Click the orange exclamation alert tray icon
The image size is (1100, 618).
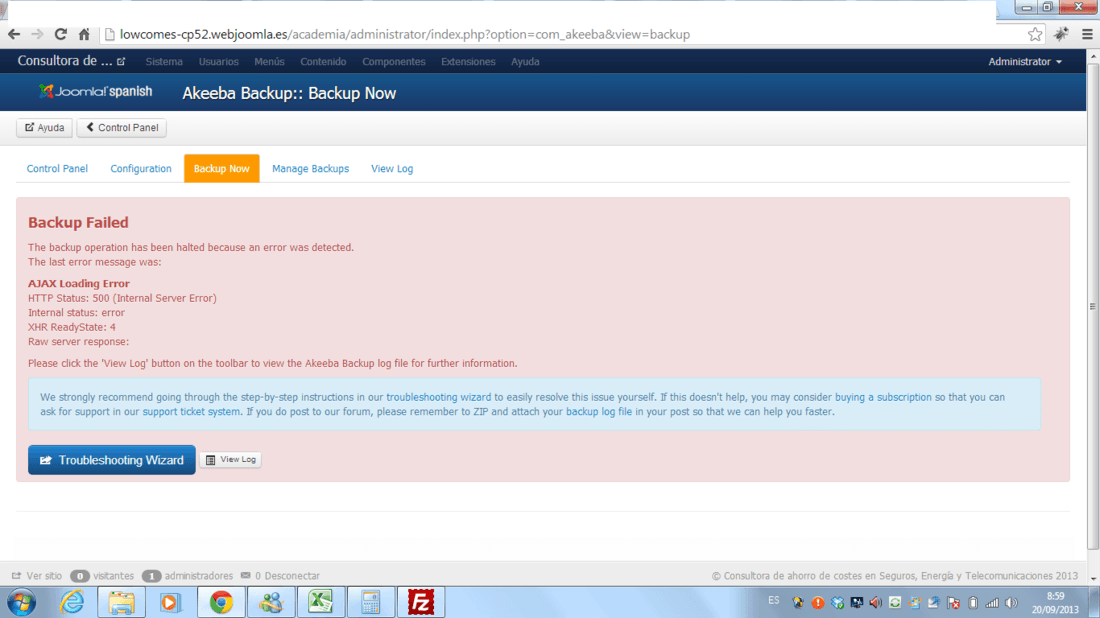click(x=818, y=603)
